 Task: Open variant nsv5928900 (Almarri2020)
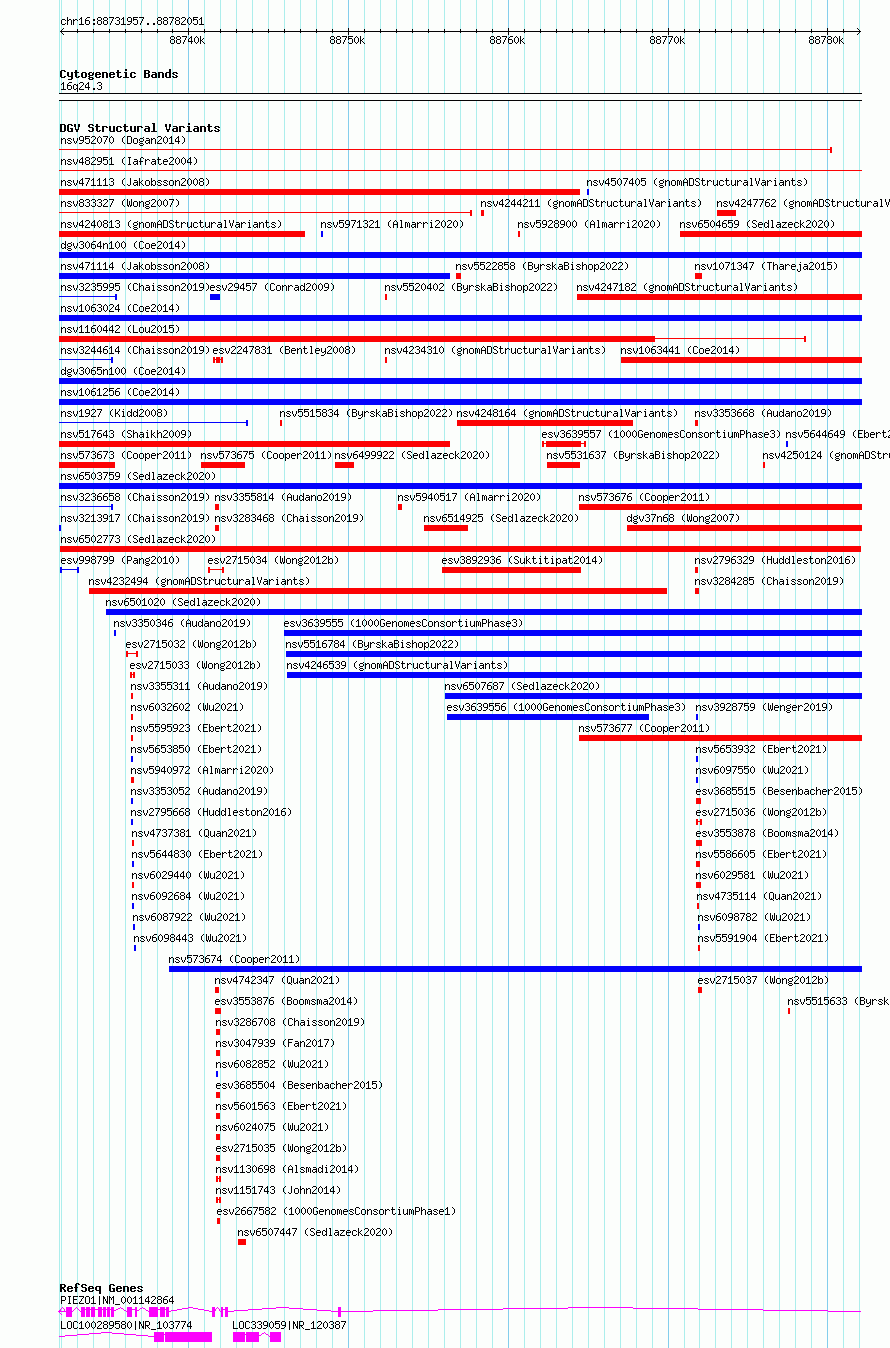pyautogui.click(x=589, y=224)
